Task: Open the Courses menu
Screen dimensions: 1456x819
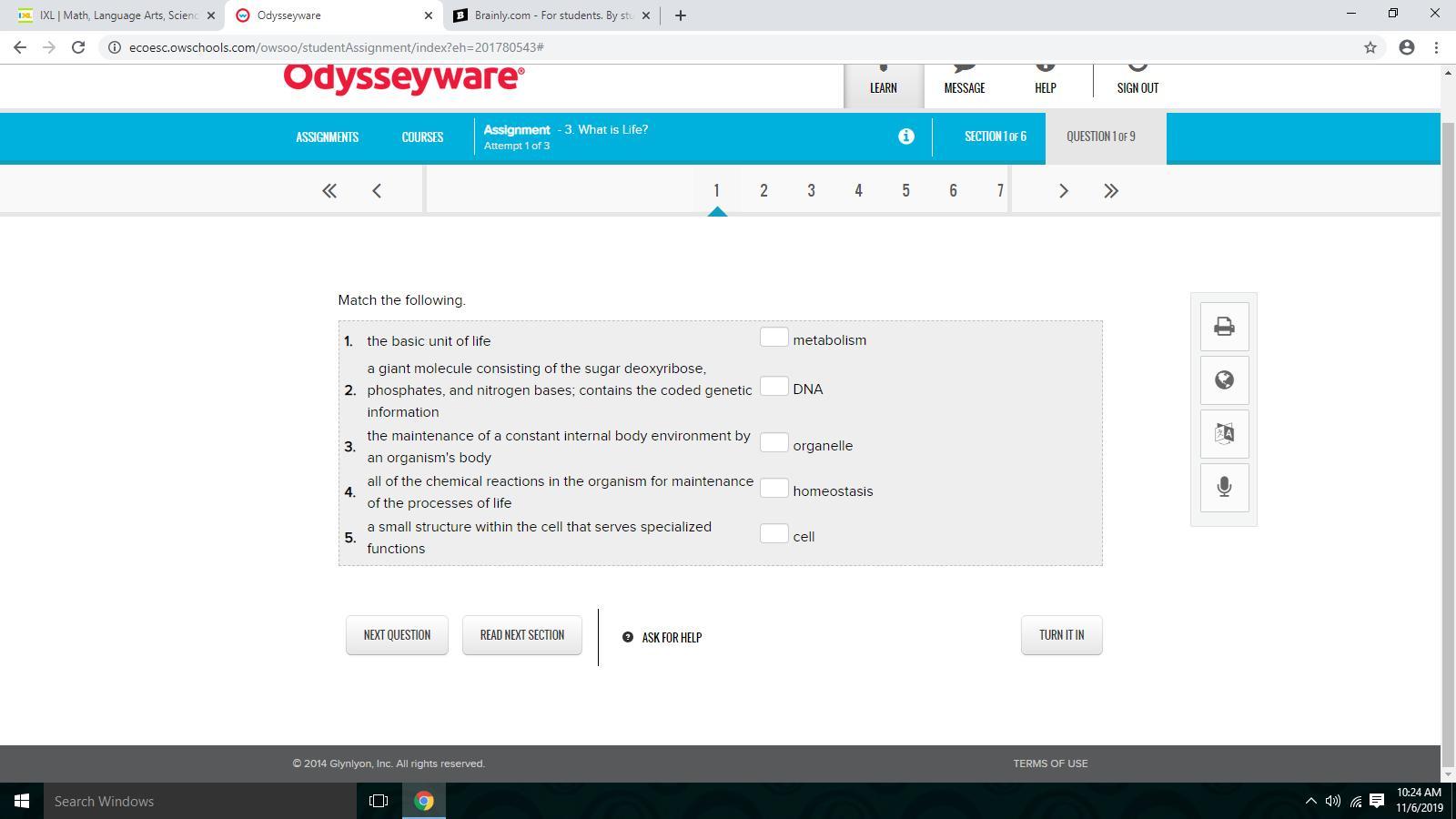Action: [x=422, y=136]
